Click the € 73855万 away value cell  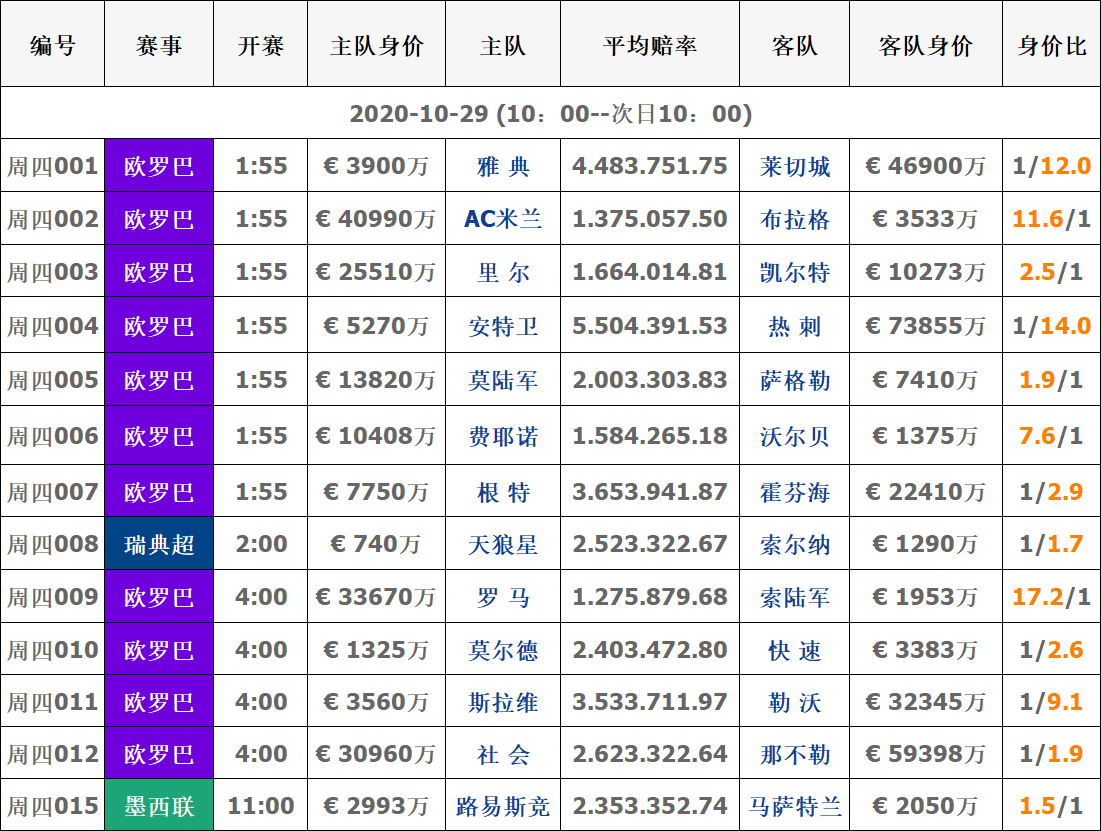pyautogui.click(x=925, y=326)
